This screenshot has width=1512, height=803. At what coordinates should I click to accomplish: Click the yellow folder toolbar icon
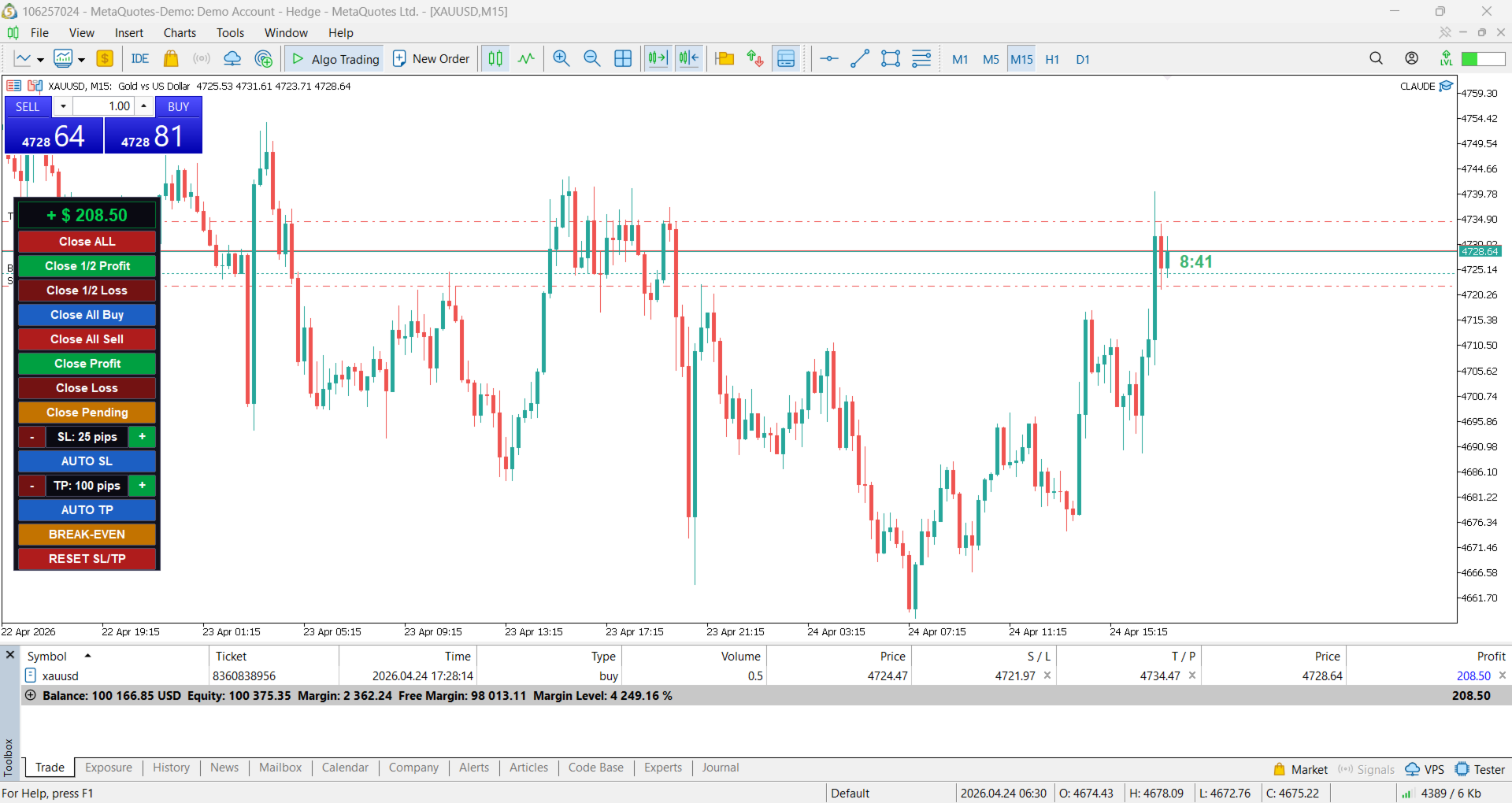click(724, 59)
